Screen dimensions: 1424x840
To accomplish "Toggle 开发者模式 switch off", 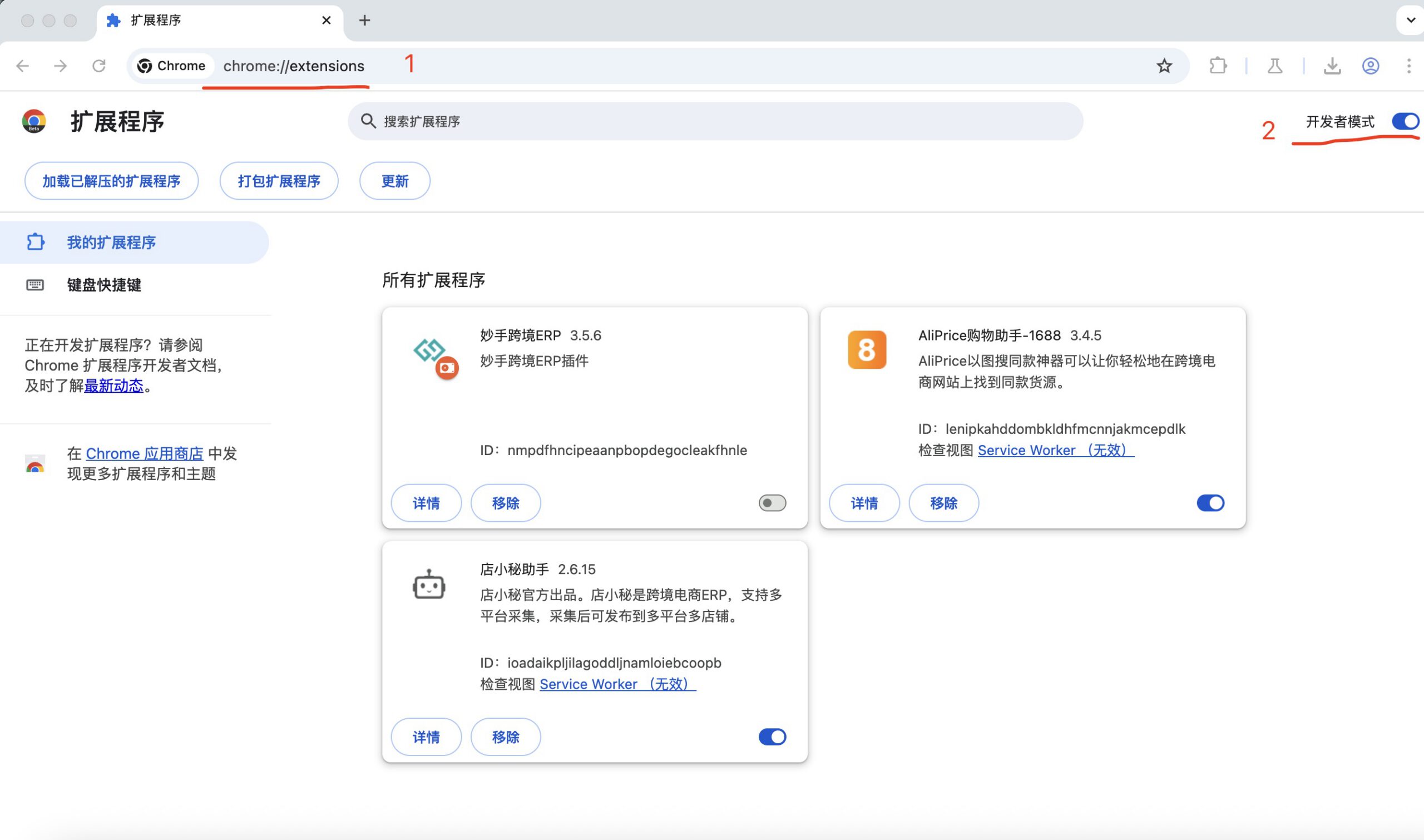I will (1405, 121).
